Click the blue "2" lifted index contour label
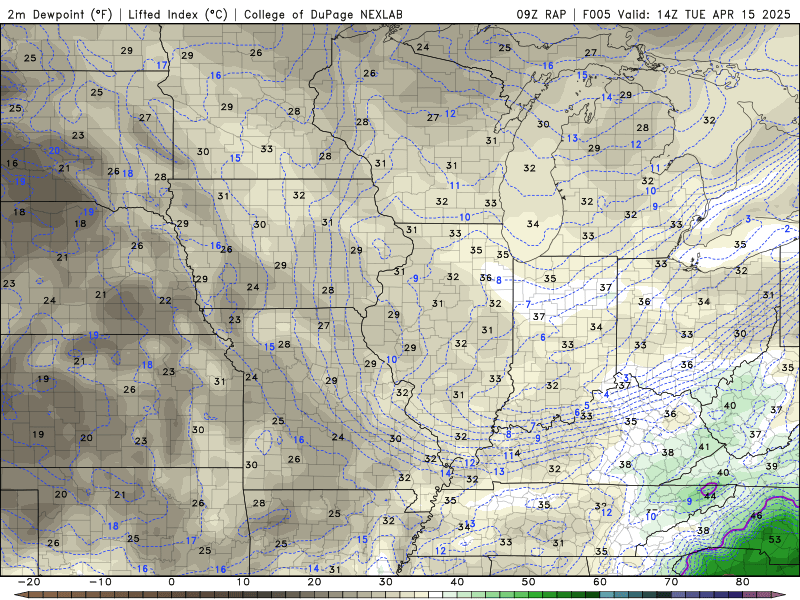 pos(787,229)
